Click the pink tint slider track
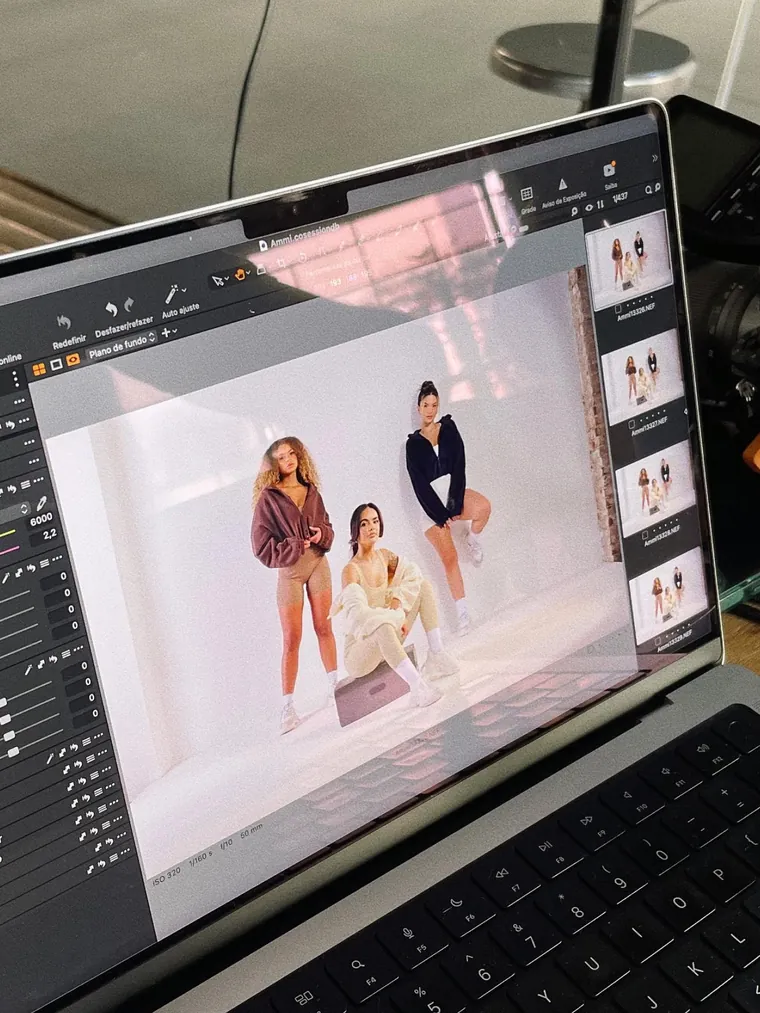760x1013 pixels. click(x=10, y=550)
